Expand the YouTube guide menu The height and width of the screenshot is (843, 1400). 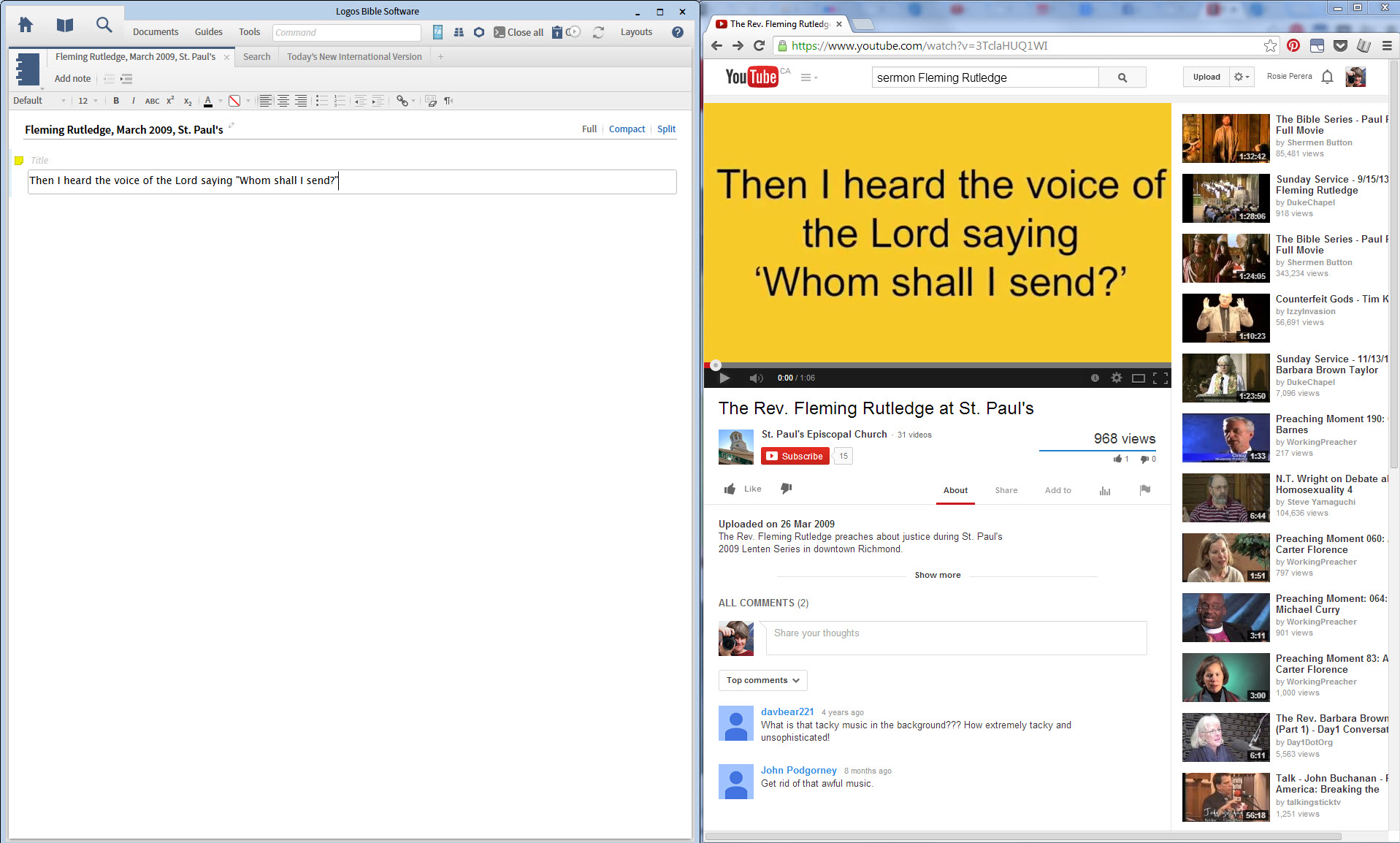(808, 77)
